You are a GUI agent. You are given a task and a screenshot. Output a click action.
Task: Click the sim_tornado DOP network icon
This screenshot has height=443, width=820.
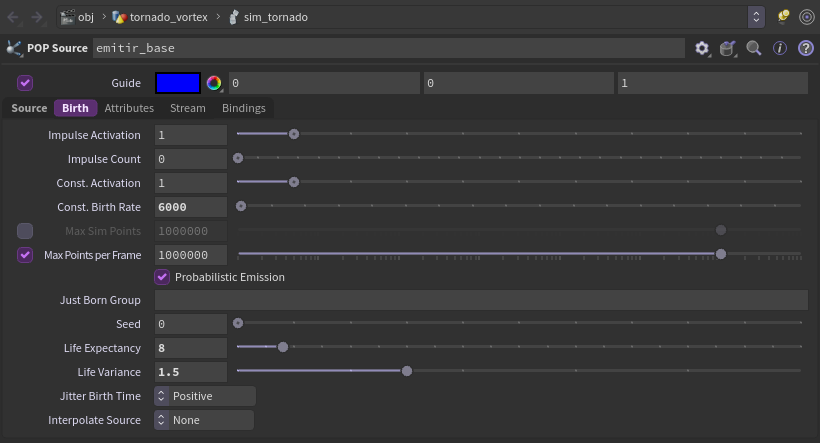[x=234, y=17]
